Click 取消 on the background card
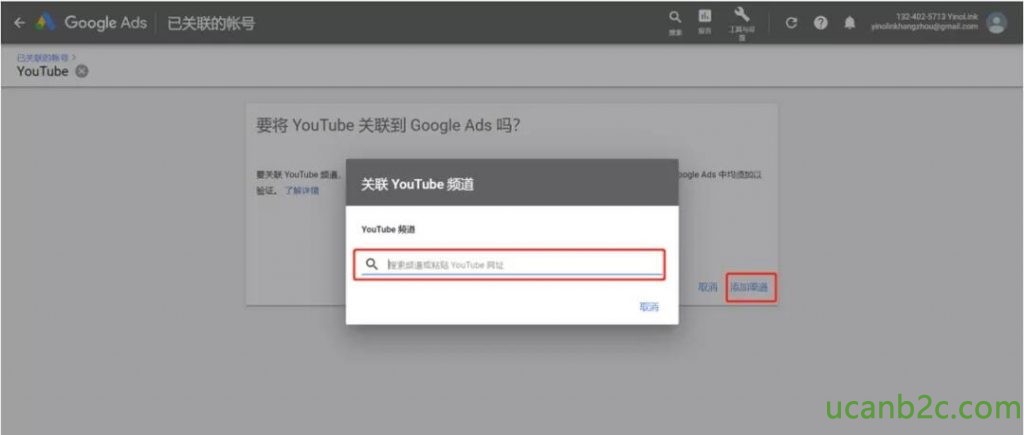 tap(707, 287)
